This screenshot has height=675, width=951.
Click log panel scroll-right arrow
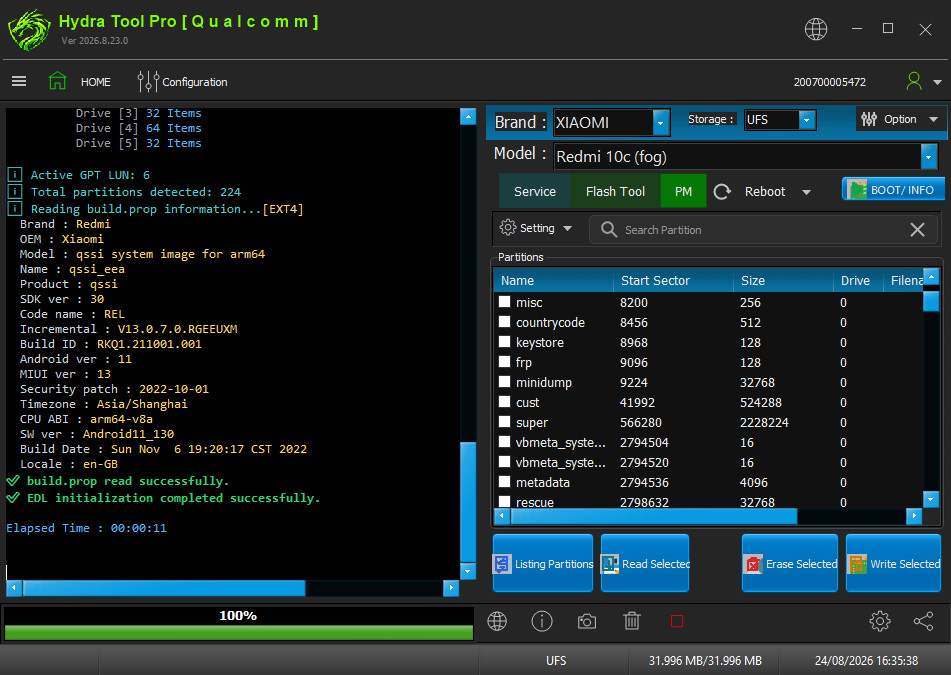(x=451, y=588)
